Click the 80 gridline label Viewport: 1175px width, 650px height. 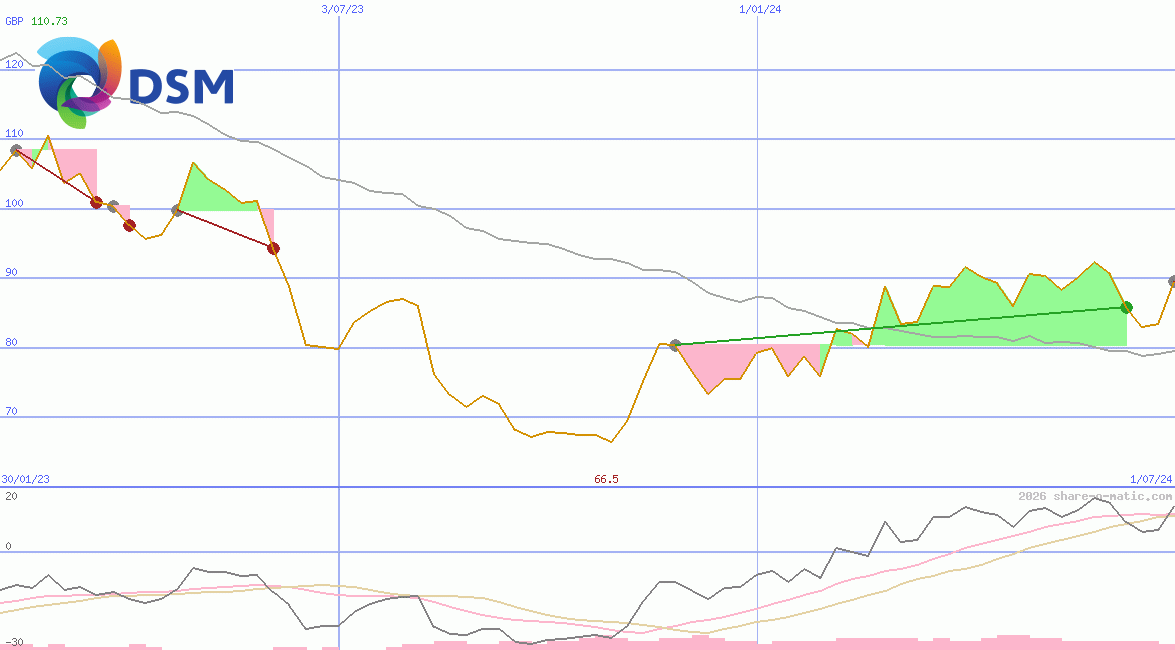tap(11, 341)
